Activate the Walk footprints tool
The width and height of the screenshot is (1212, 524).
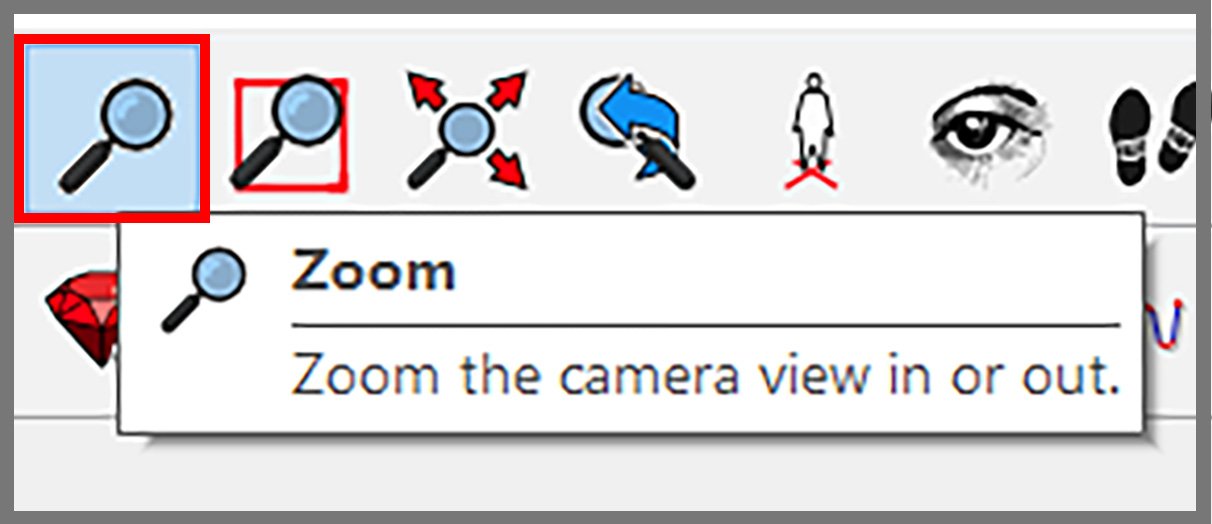pyautogui.click(x=1150, y=132)
